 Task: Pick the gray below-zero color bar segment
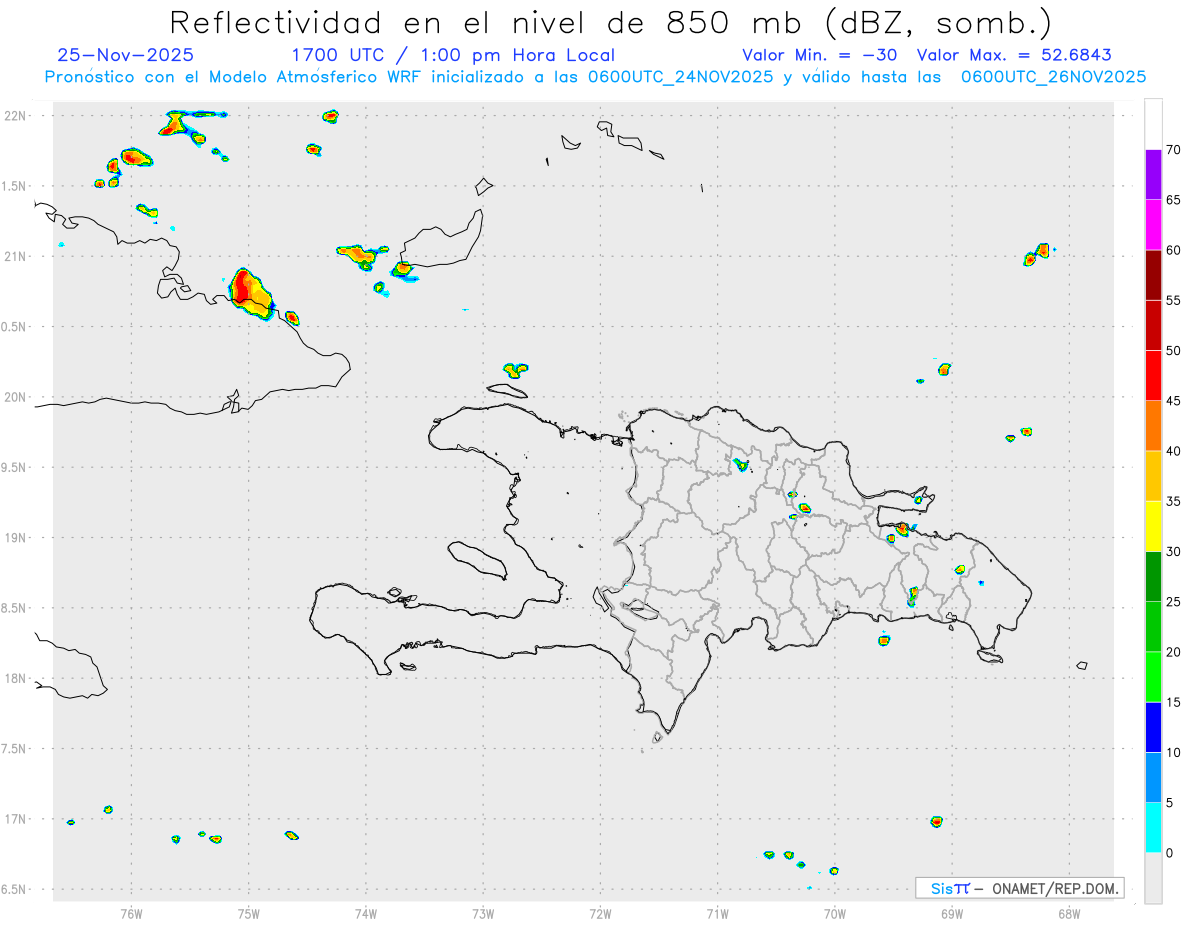[1153, 878]
